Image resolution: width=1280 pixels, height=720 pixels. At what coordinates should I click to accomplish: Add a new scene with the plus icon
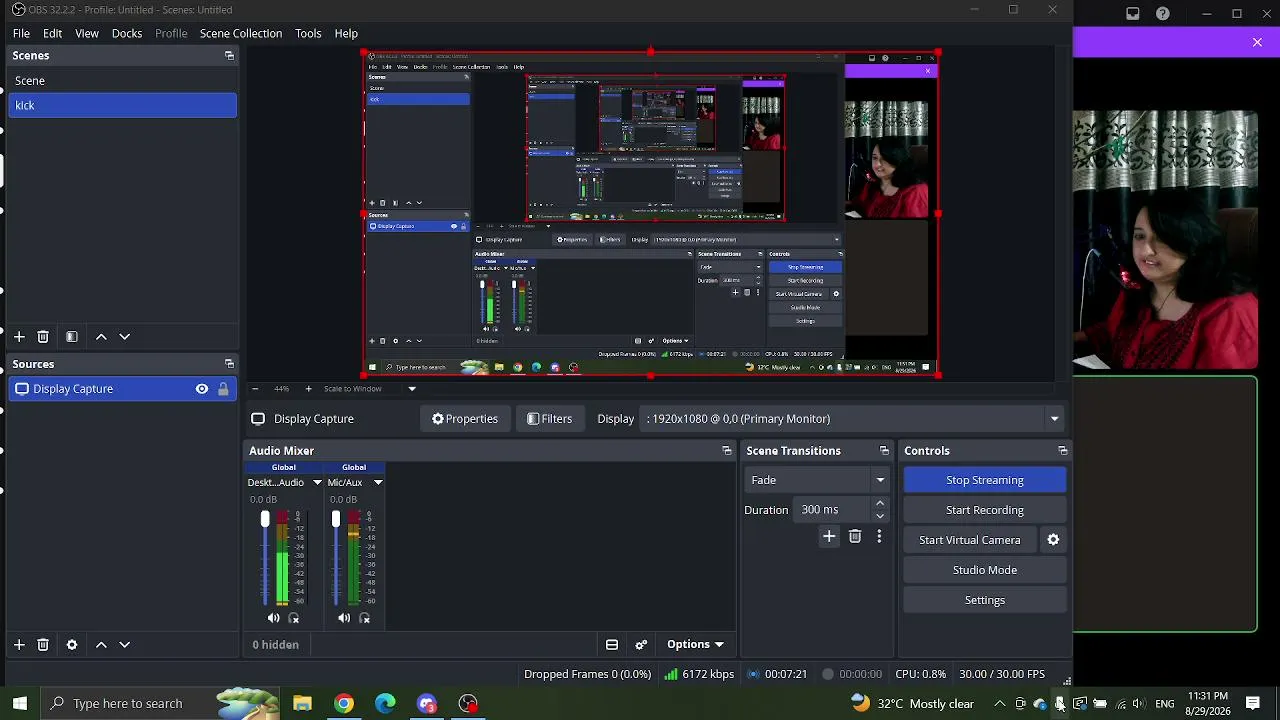click(x=19, y=337)
